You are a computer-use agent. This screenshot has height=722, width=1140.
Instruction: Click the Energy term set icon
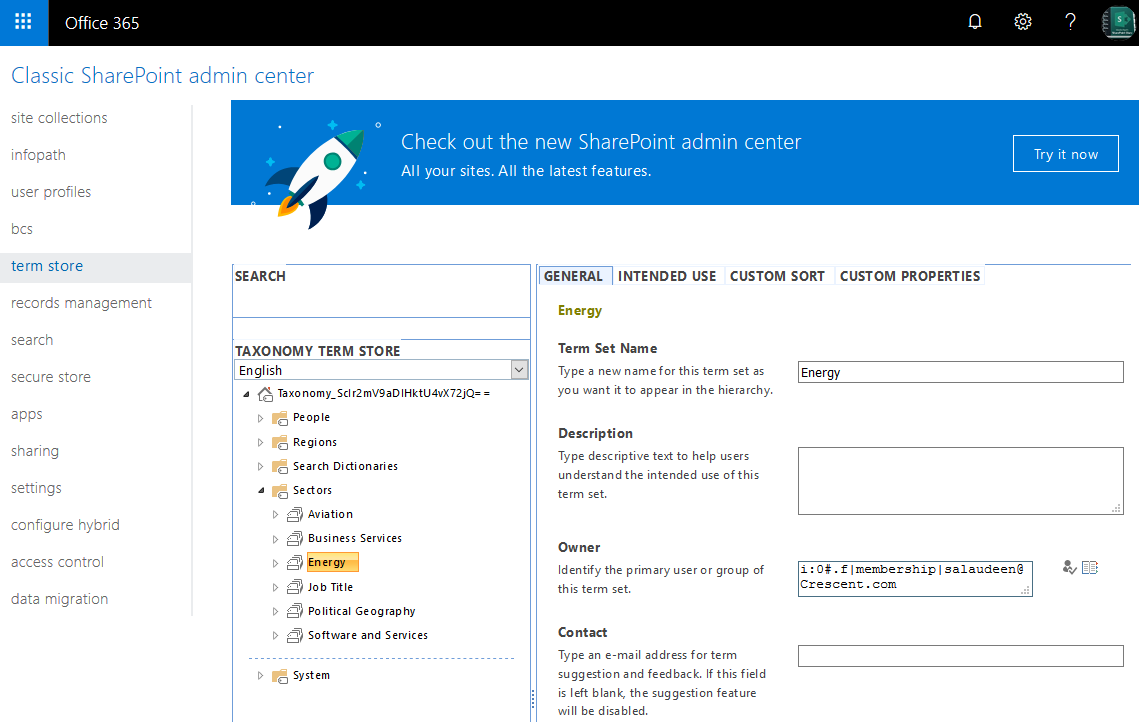(x=294, y=563)
